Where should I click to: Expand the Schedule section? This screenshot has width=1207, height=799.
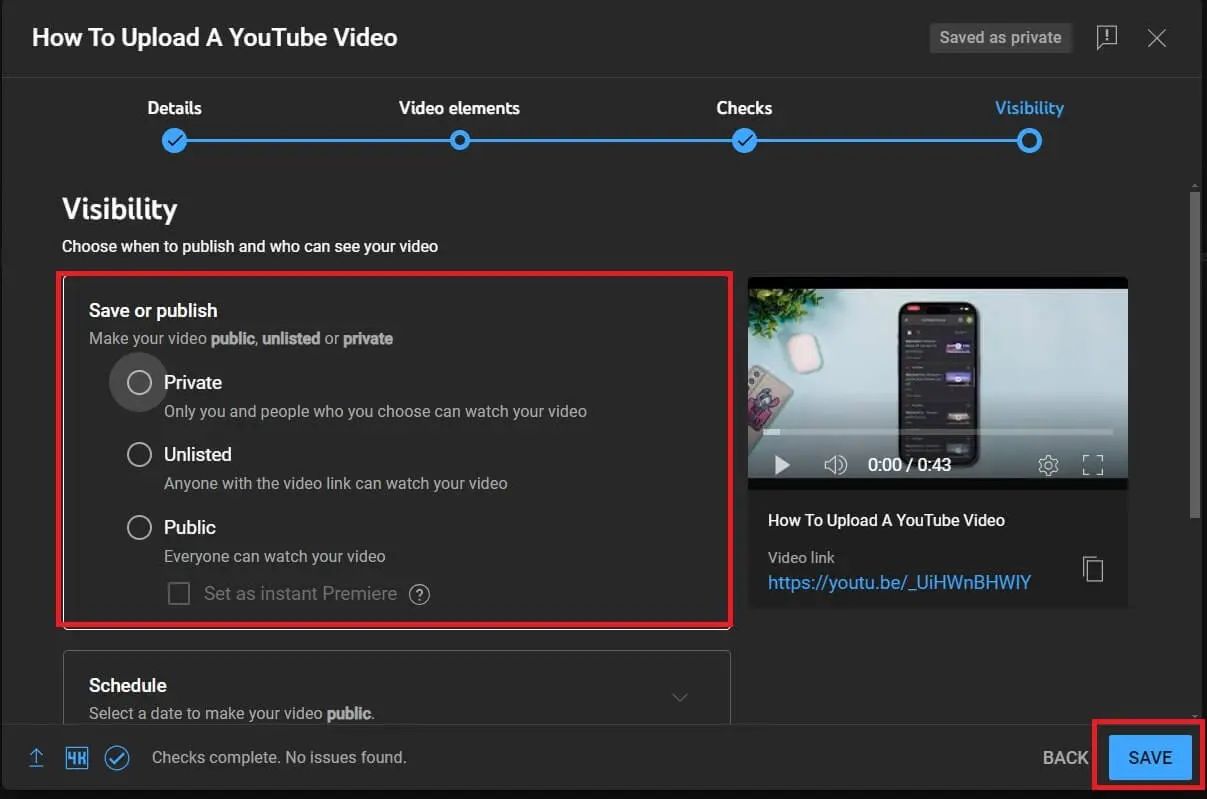pos(680,697)
